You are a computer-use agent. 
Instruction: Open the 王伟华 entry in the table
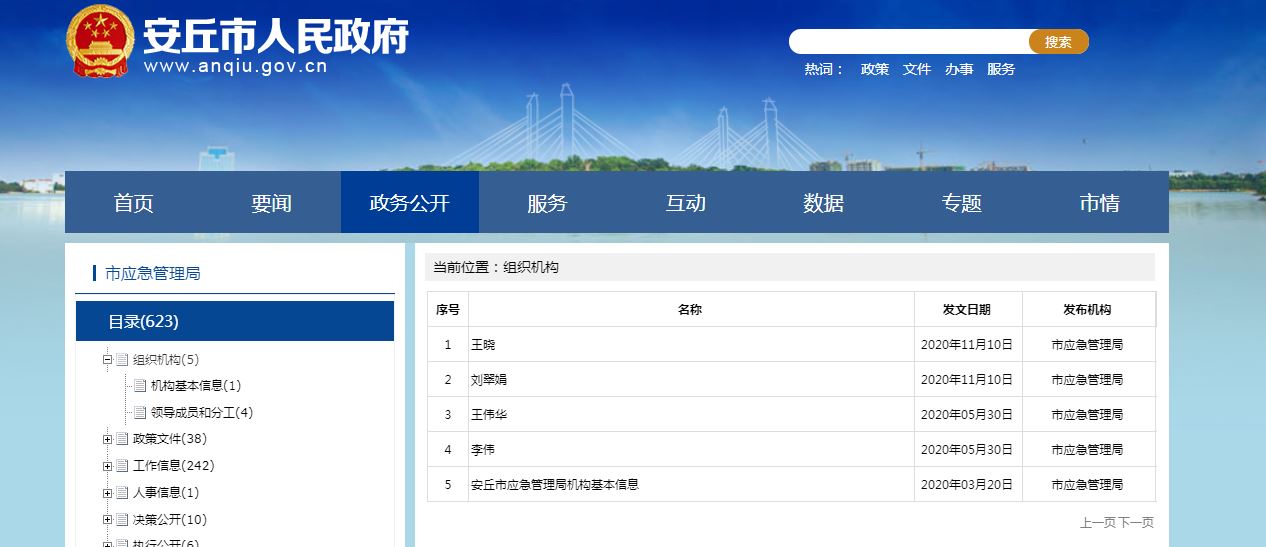pos(489,415)
